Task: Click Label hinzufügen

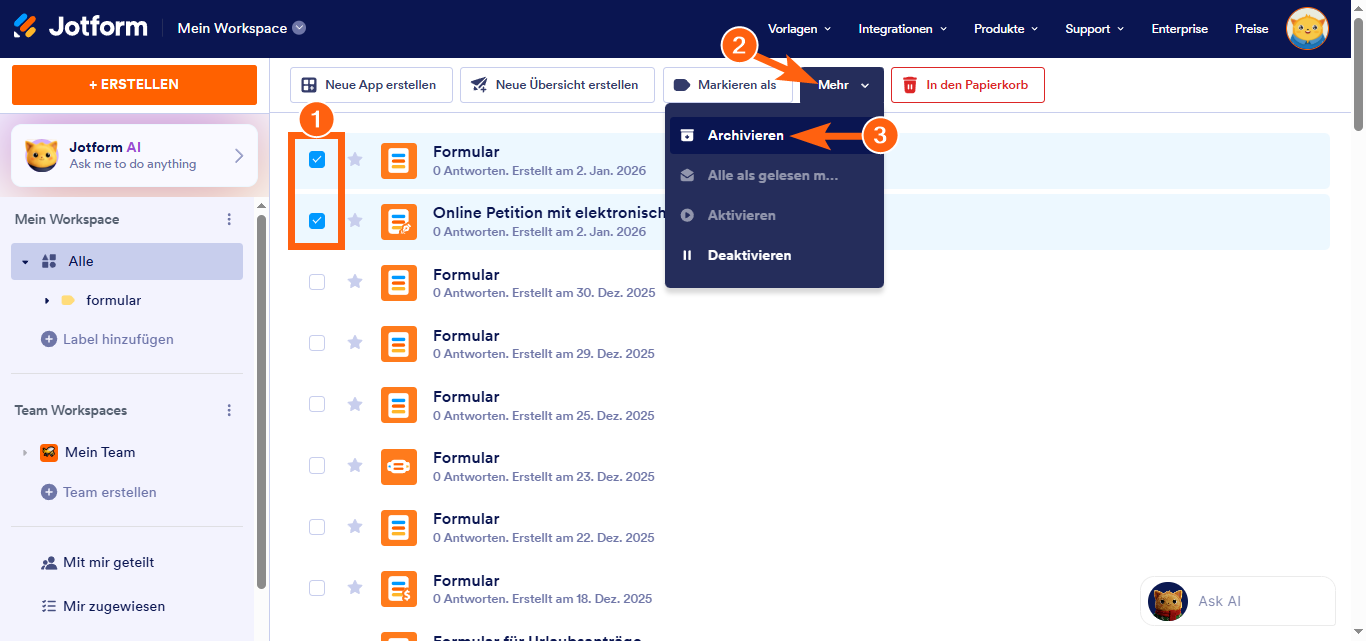Action: click(x=107, y=339)
